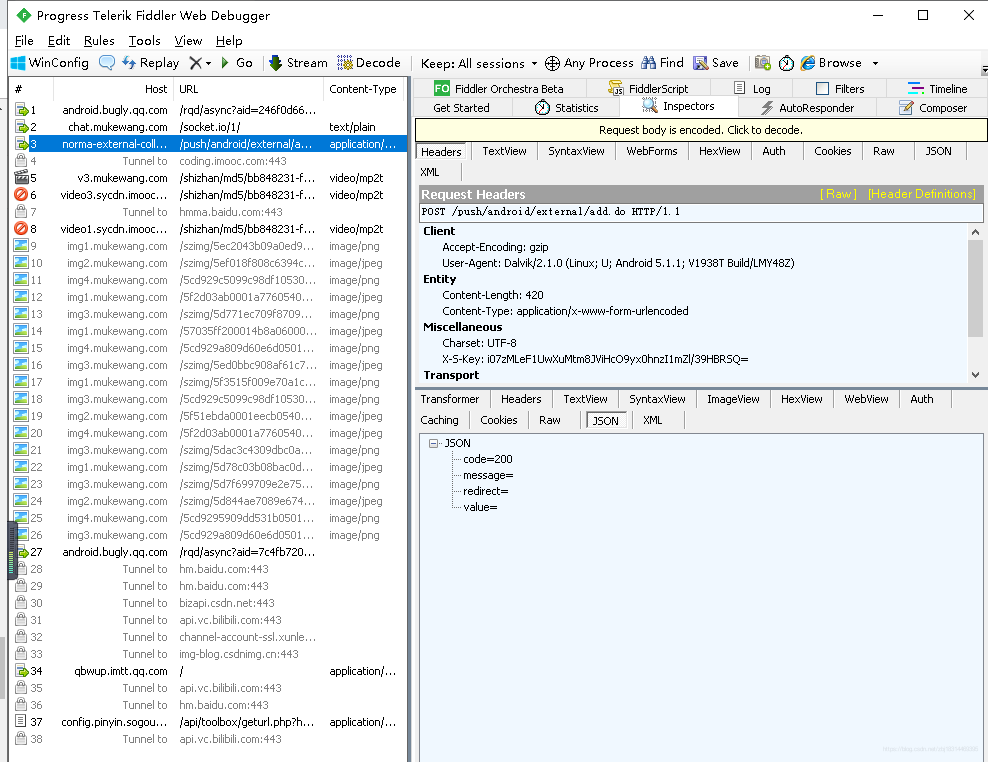
Task: Select response ImageView tab
Action: pyautogui.click(x=733, y=399)
